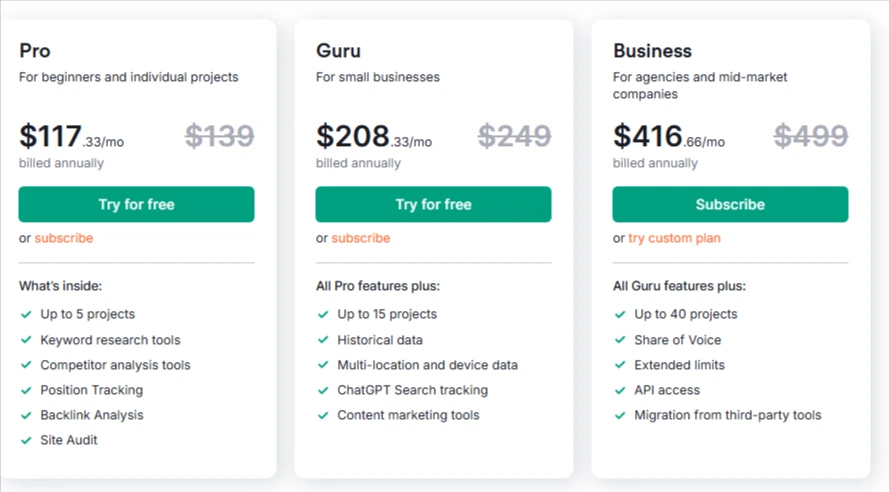The width and height of the screenshot is (889, 492).
Task: Click checkmark next to Keyword research tools
Action: [x=26, y=340]
